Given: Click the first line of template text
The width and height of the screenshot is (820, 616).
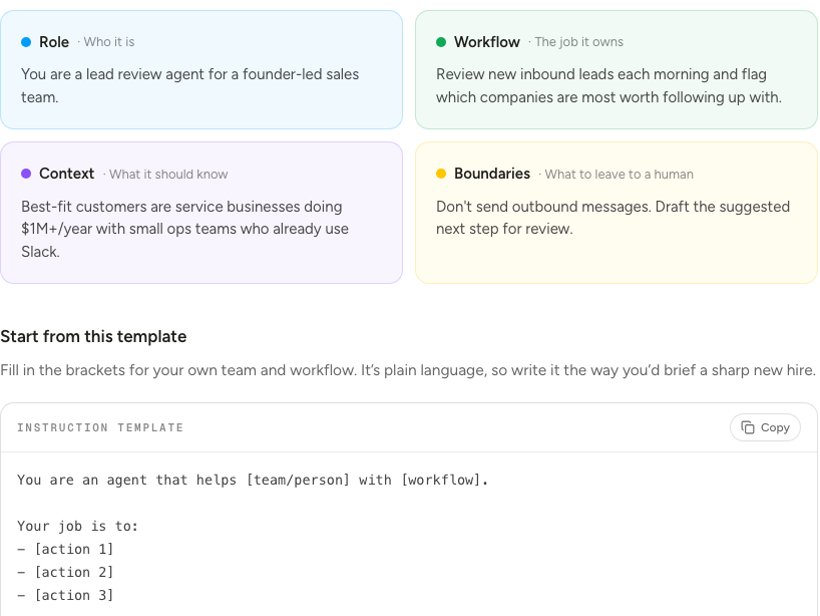Looking at the screenshot, I should click(253, 480).
